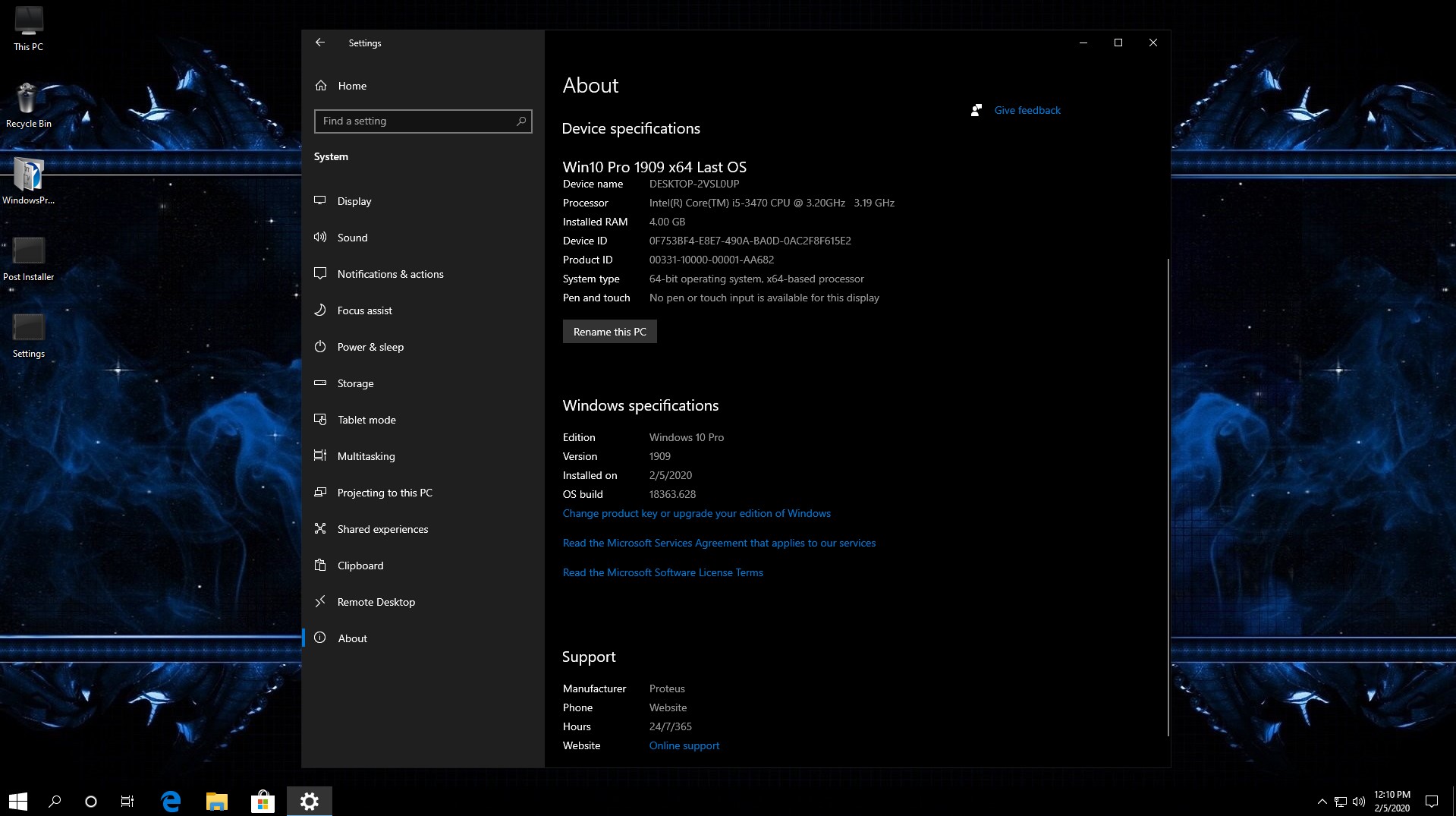Click Give feedback link

(x=1027, y=110)
